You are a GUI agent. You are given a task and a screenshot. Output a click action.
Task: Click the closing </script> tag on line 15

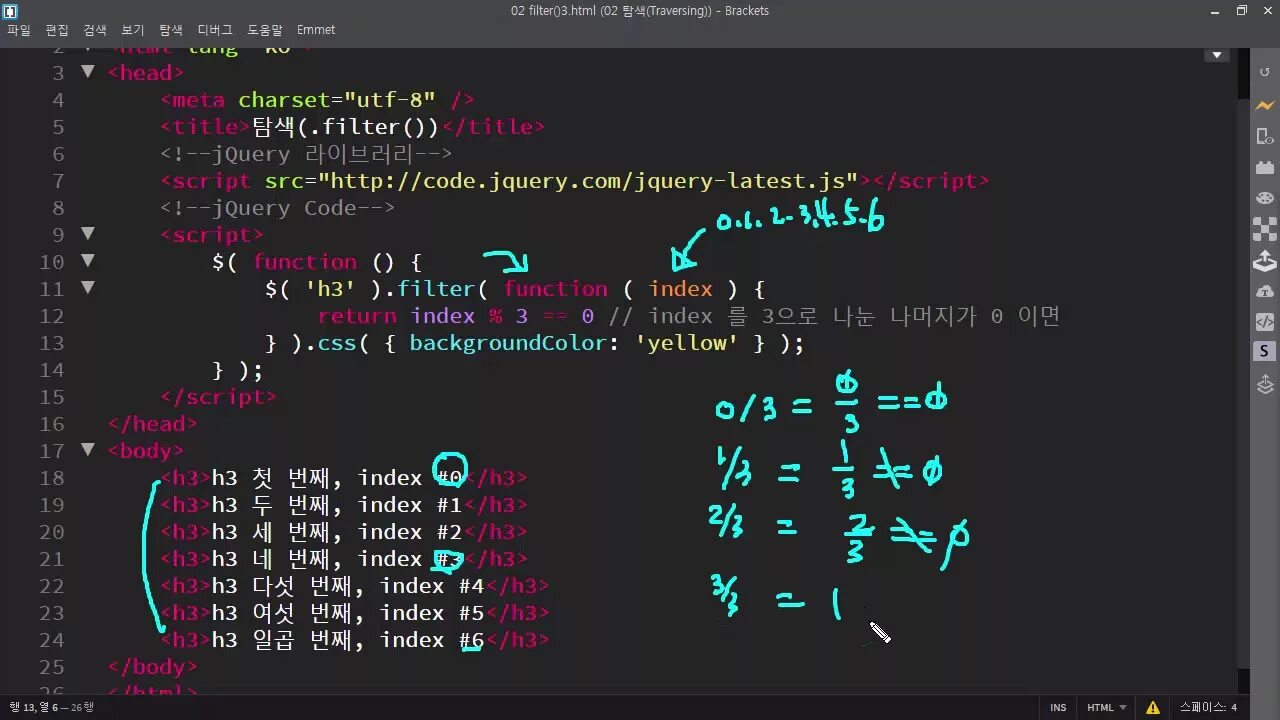point(218,397)
